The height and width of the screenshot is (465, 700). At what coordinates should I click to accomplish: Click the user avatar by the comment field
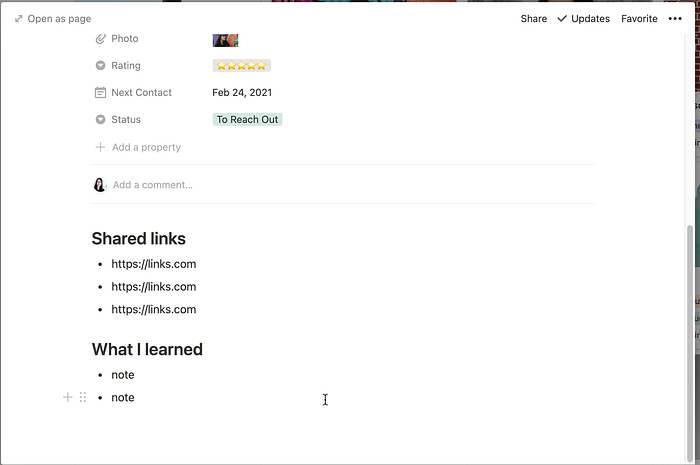click(100, 185)
